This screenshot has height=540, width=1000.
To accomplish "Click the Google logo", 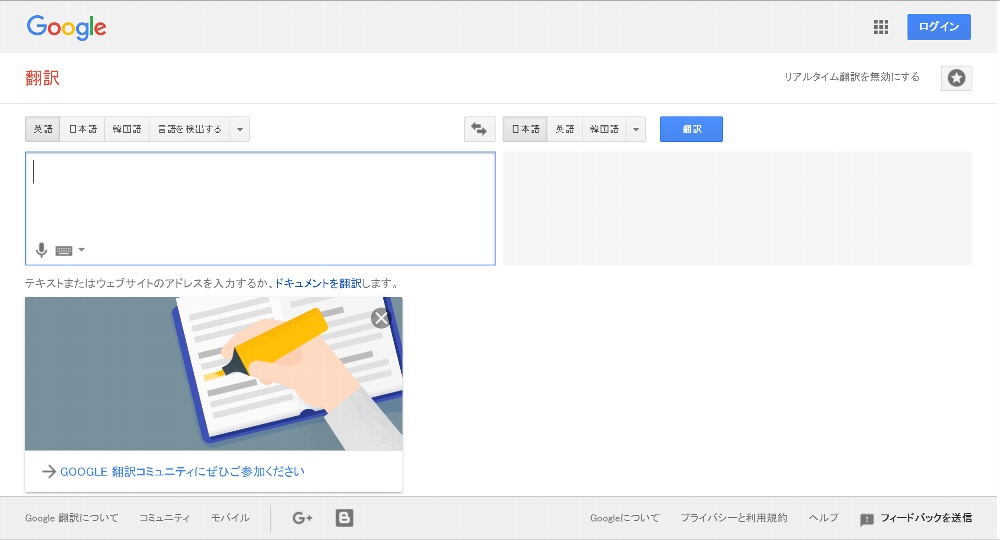I will tap(66, 27).
